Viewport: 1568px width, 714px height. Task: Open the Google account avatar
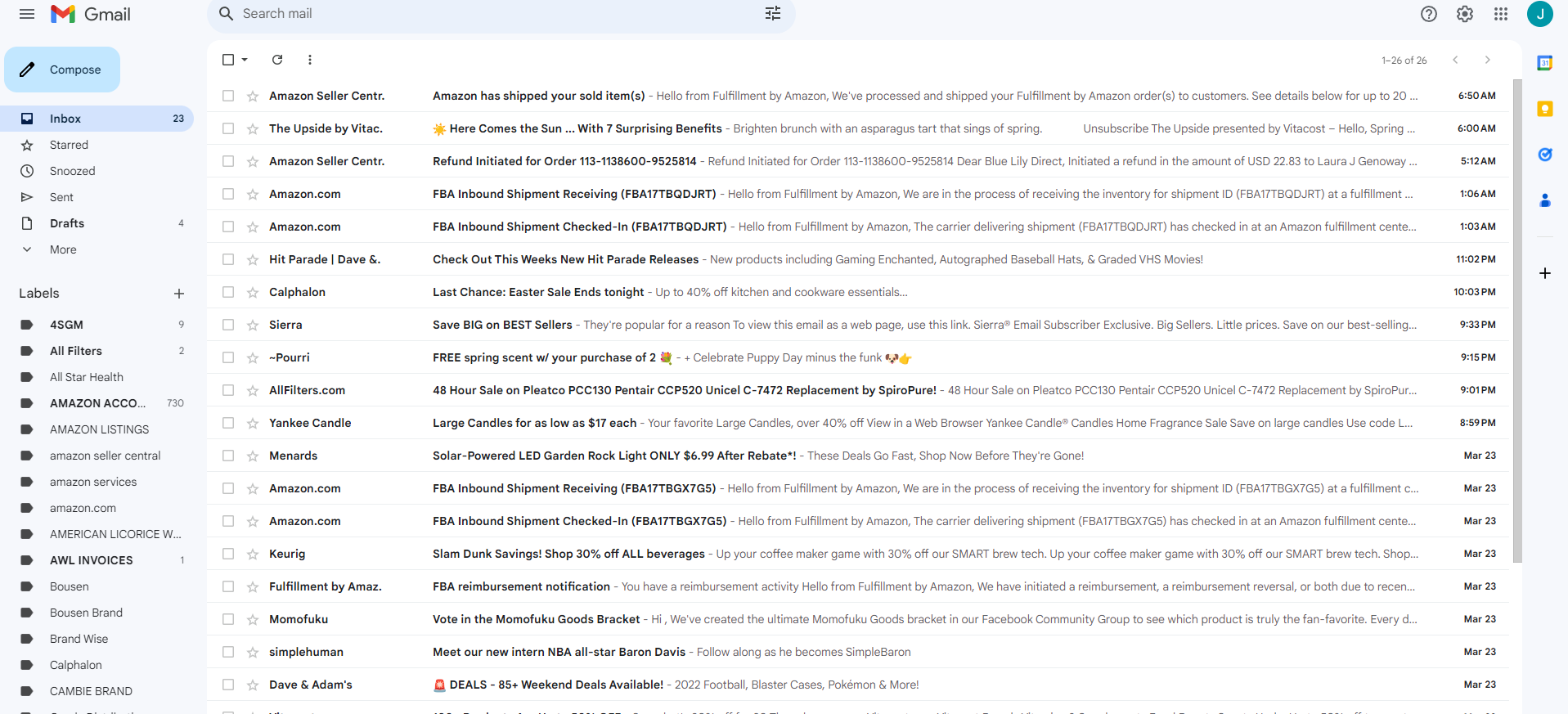[1540, 14]
